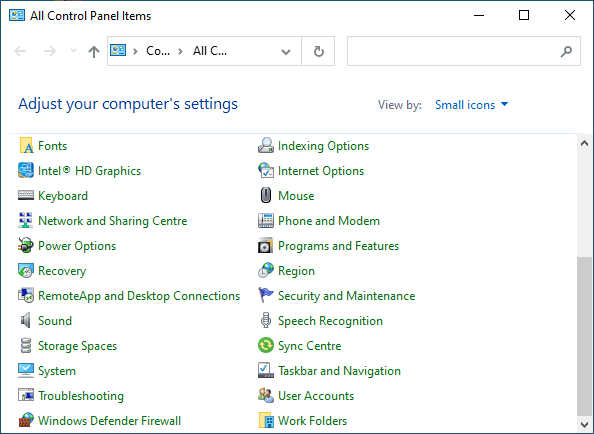
Task: Click the Region globe icon
Action: click(x=266, y=271)
